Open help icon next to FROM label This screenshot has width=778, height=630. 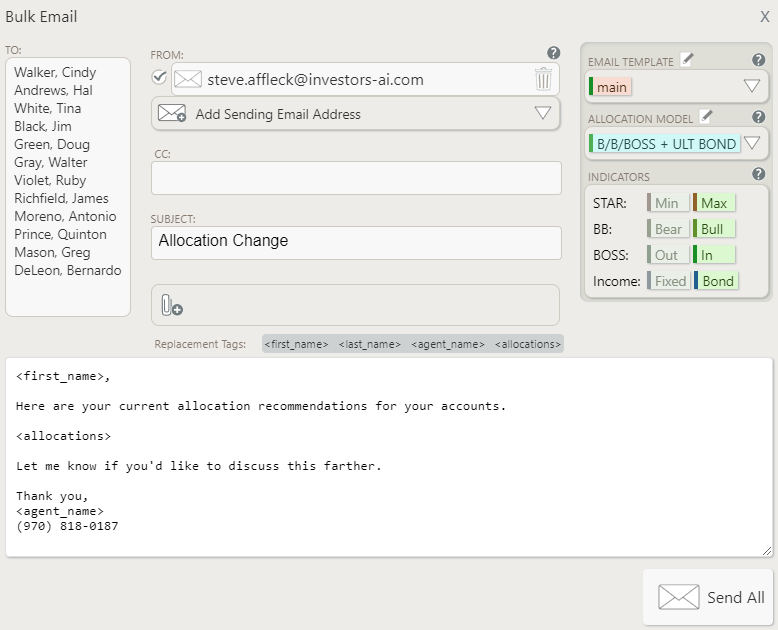tap(553, 53)
